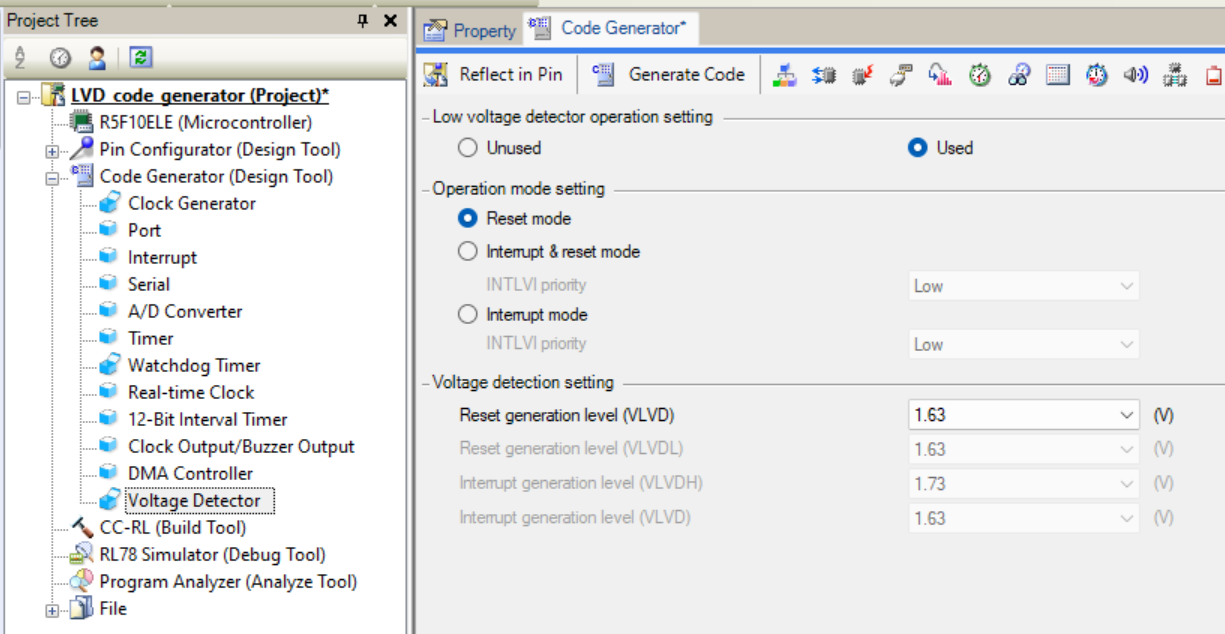Select File item in project tree
The height and width of the screenshot is (634, 1225).
[113, 609]
